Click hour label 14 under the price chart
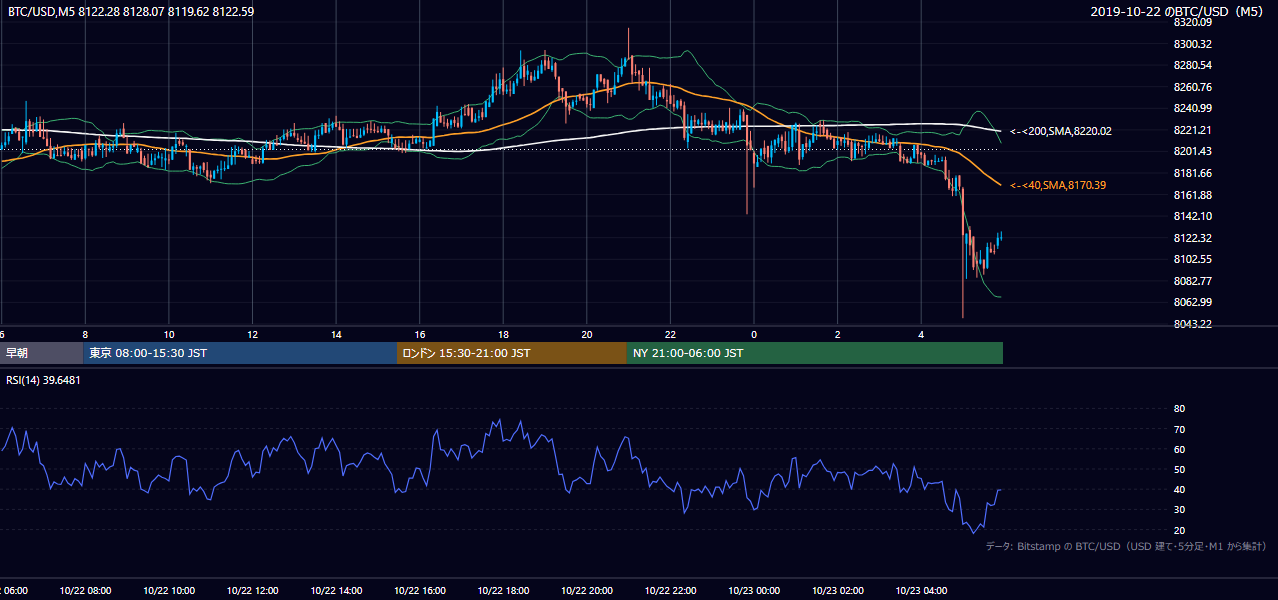This screenshot has height=600, width=1278. [336, 334]
